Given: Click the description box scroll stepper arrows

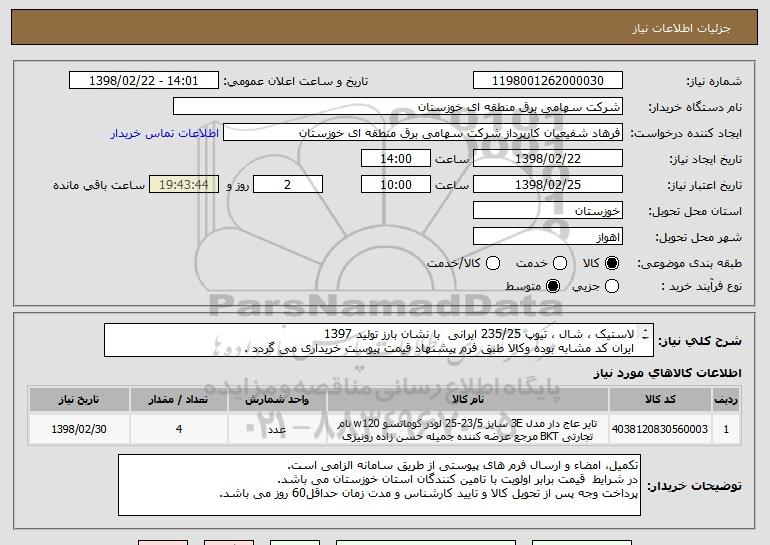Looking at the screenshot, I should pos(645,334).
